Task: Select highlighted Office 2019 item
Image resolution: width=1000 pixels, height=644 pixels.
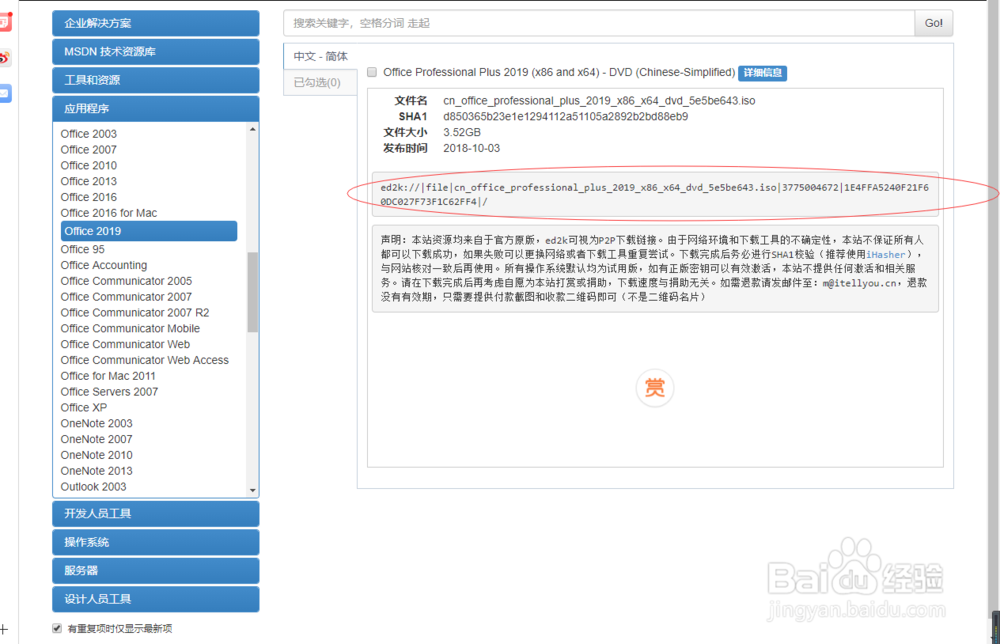Action: click(149, 231)
